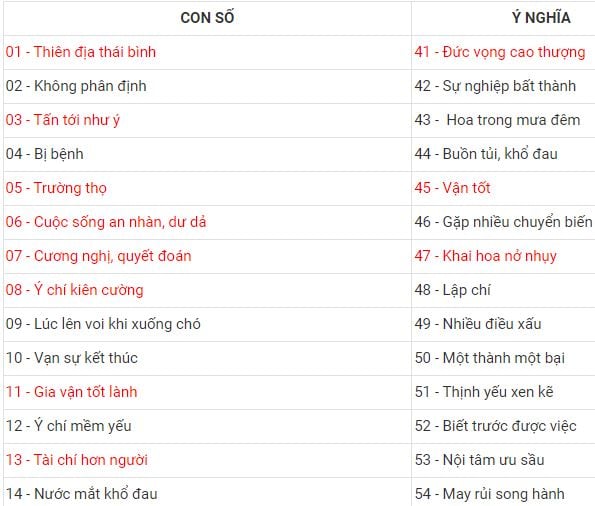Screen dimensions: 595x506
Task: Select 09 - Lúc lên voi khi xuống chó
Action: pos(103,324)
